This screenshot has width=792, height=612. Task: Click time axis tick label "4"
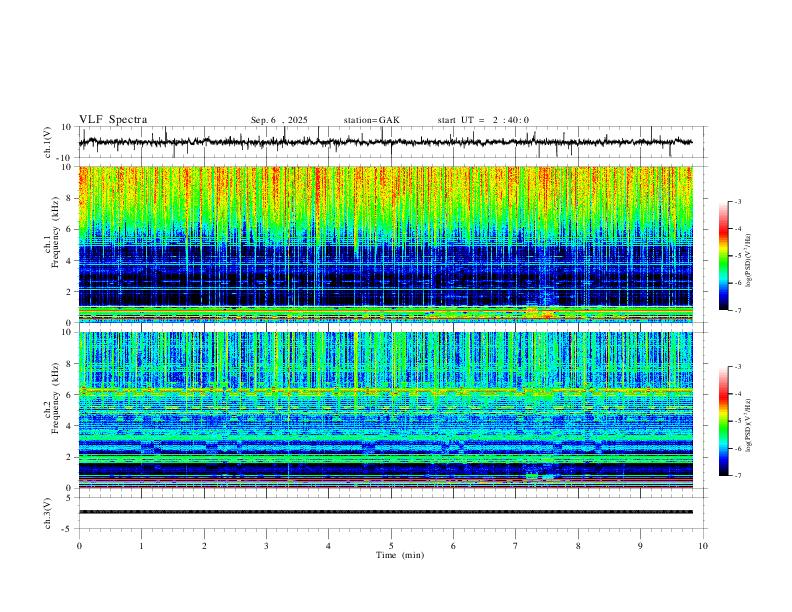pyautogui.click(x=328, y=546)
